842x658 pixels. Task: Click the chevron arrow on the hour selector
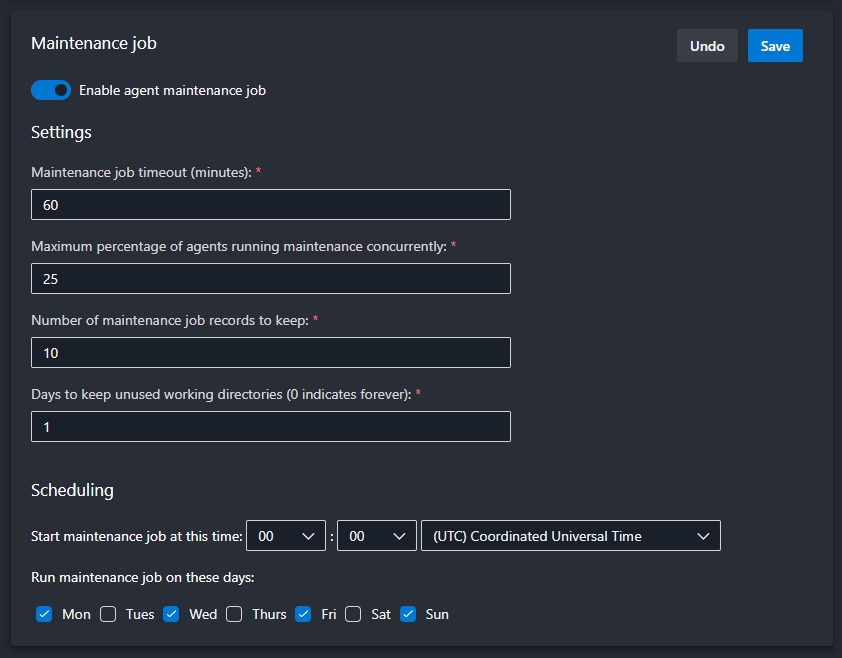pos(308,536)
